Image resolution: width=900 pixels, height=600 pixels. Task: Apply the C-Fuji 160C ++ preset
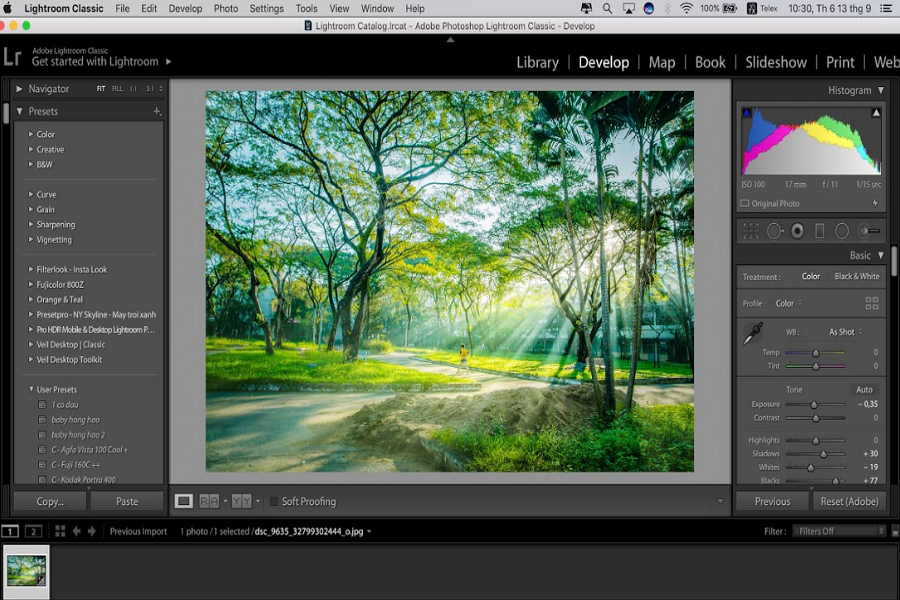click(x=76, y=464)
